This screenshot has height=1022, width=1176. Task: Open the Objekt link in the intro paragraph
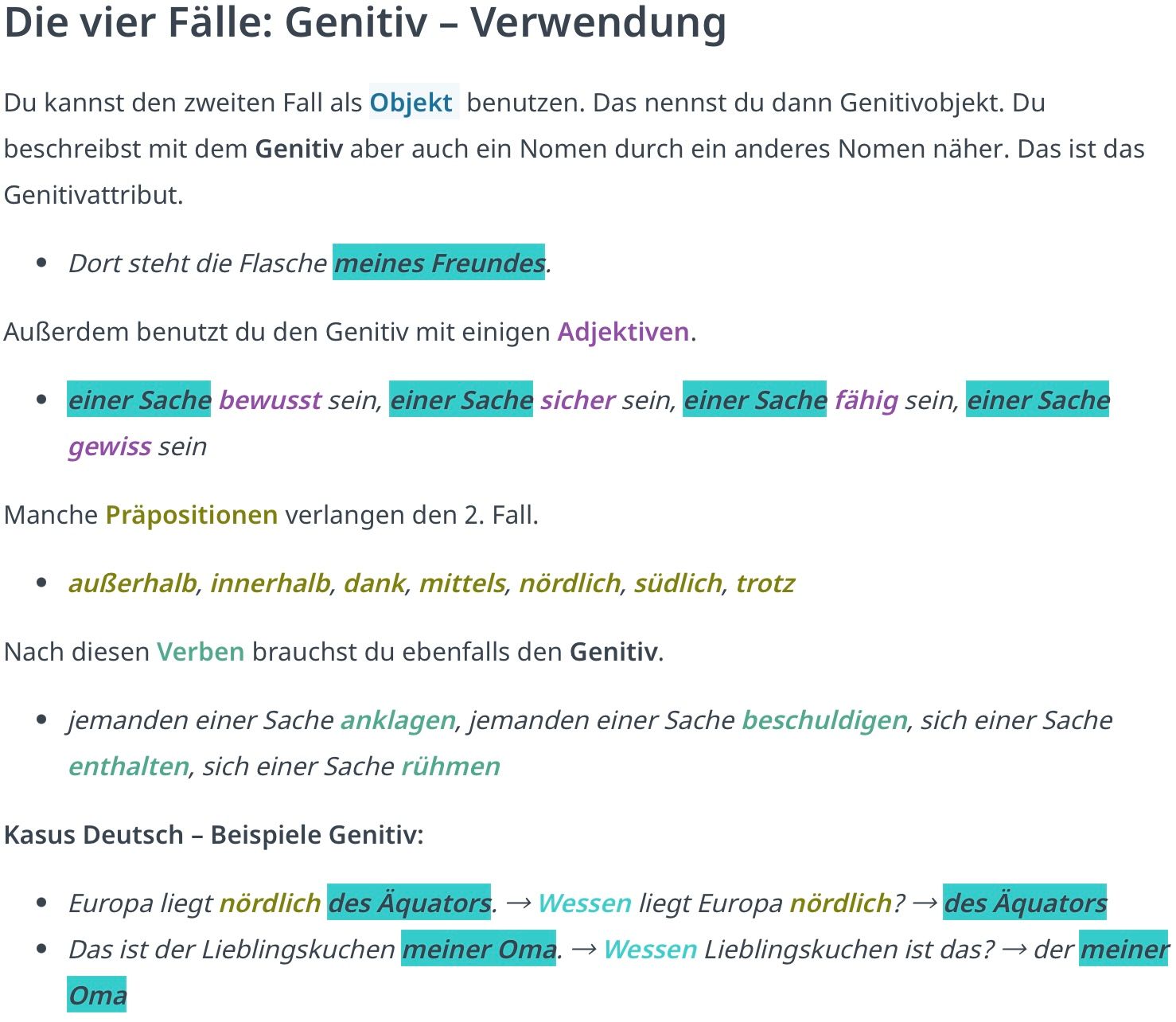[412, 103]
